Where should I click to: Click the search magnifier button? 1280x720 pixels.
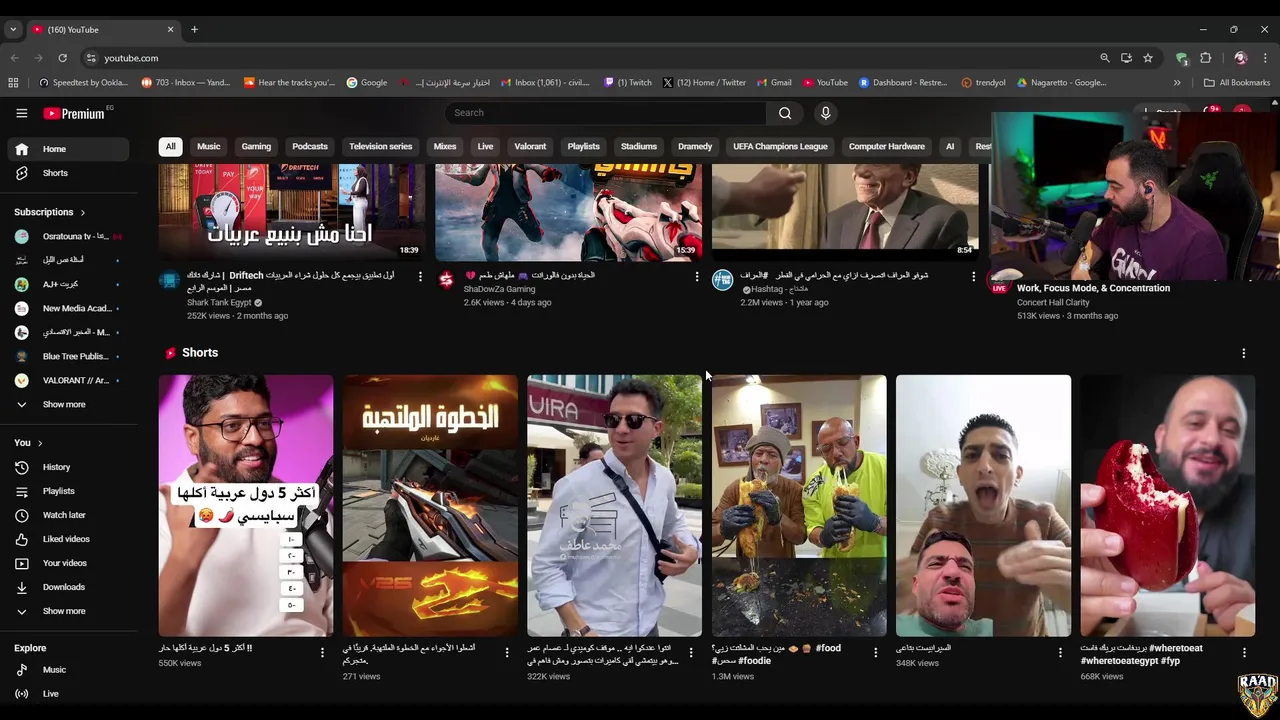[785, 113]
